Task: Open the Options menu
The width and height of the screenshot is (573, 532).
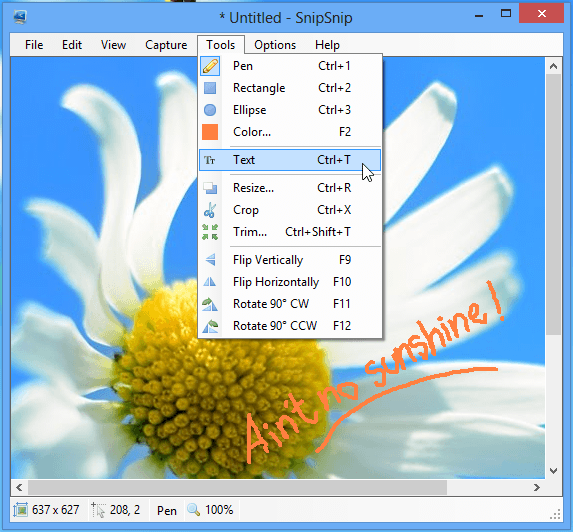Action: pos(275,45)
